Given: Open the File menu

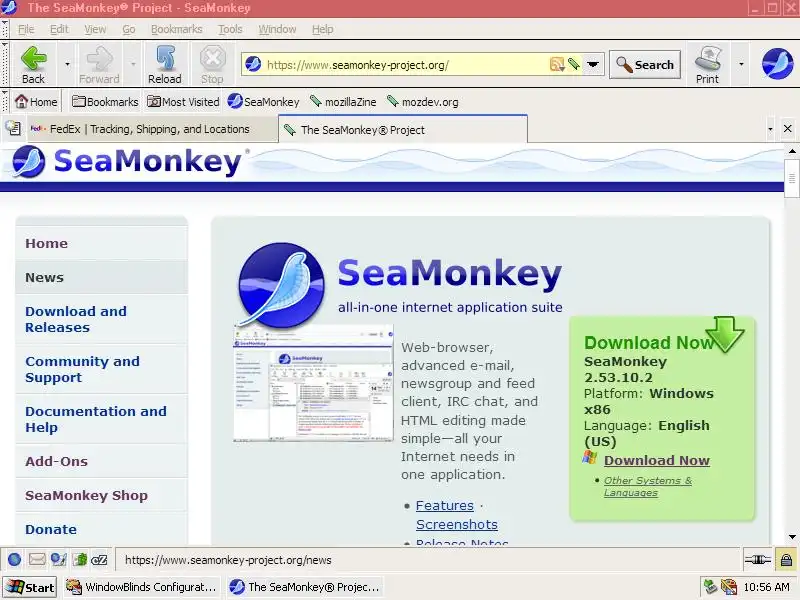Looking at the screenshot, I should (26, 29).
